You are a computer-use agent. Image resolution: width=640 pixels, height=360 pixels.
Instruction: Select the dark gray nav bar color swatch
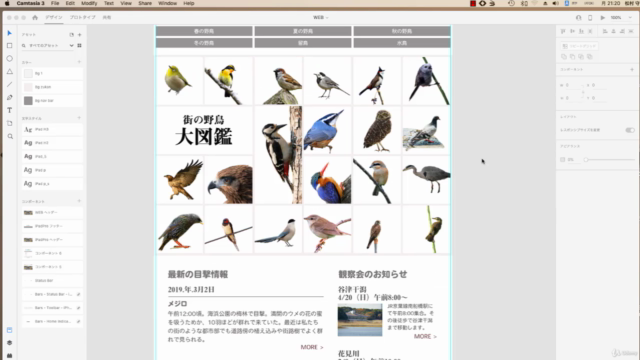(x=28, y=100)
